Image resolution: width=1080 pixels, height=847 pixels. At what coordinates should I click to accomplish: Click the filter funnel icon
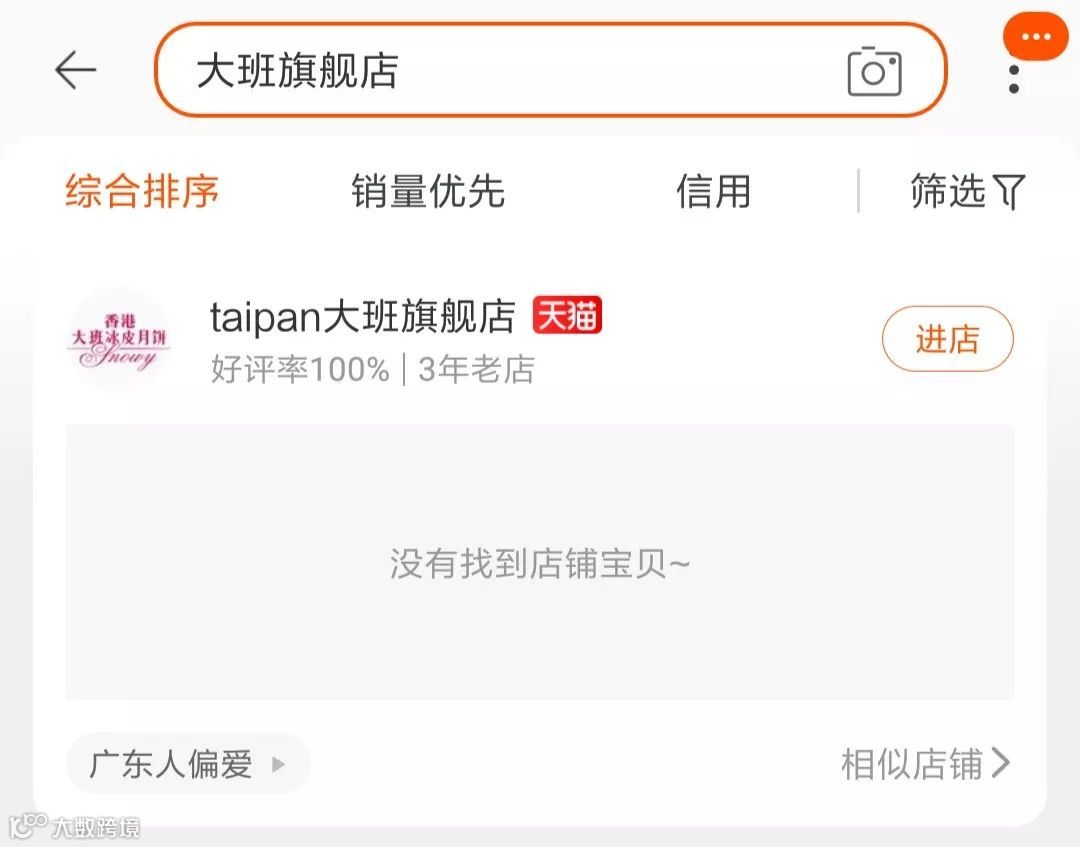[x=1009, y=191]
